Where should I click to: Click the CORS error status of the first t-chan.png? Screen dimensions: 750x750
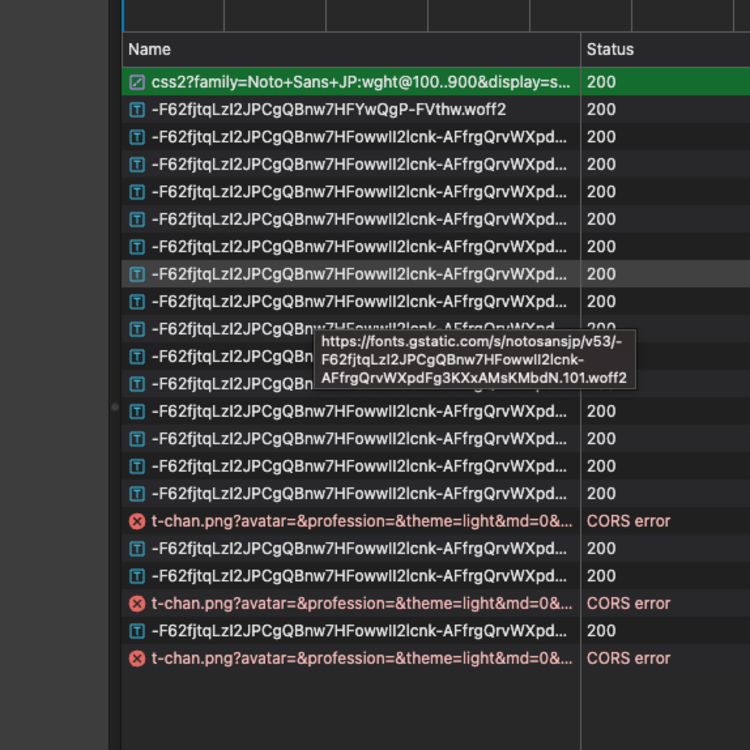(x=628, y=521)
